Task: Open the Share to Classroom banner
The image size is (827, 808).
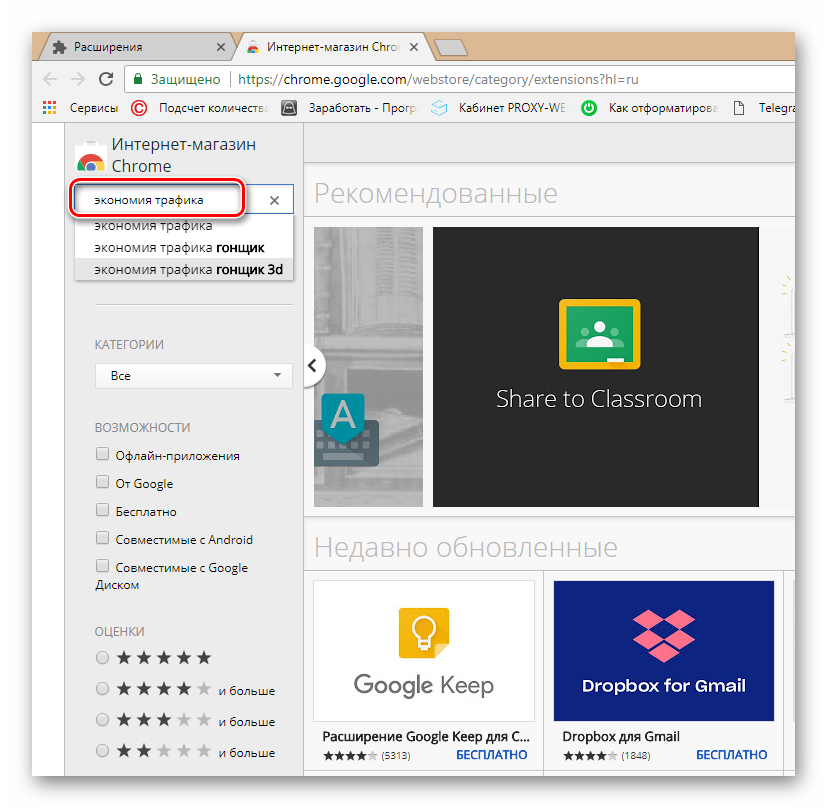Action: [596, 367]
